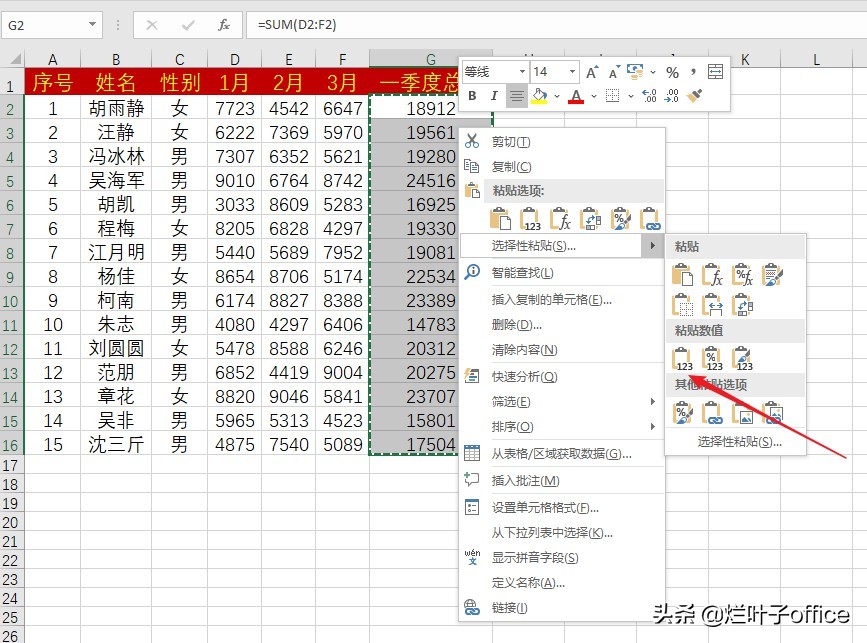Viewport: 867px width, 643px height.
Task: Click Percent Style in mini toolbar
Action: click(x=672, y=72)
